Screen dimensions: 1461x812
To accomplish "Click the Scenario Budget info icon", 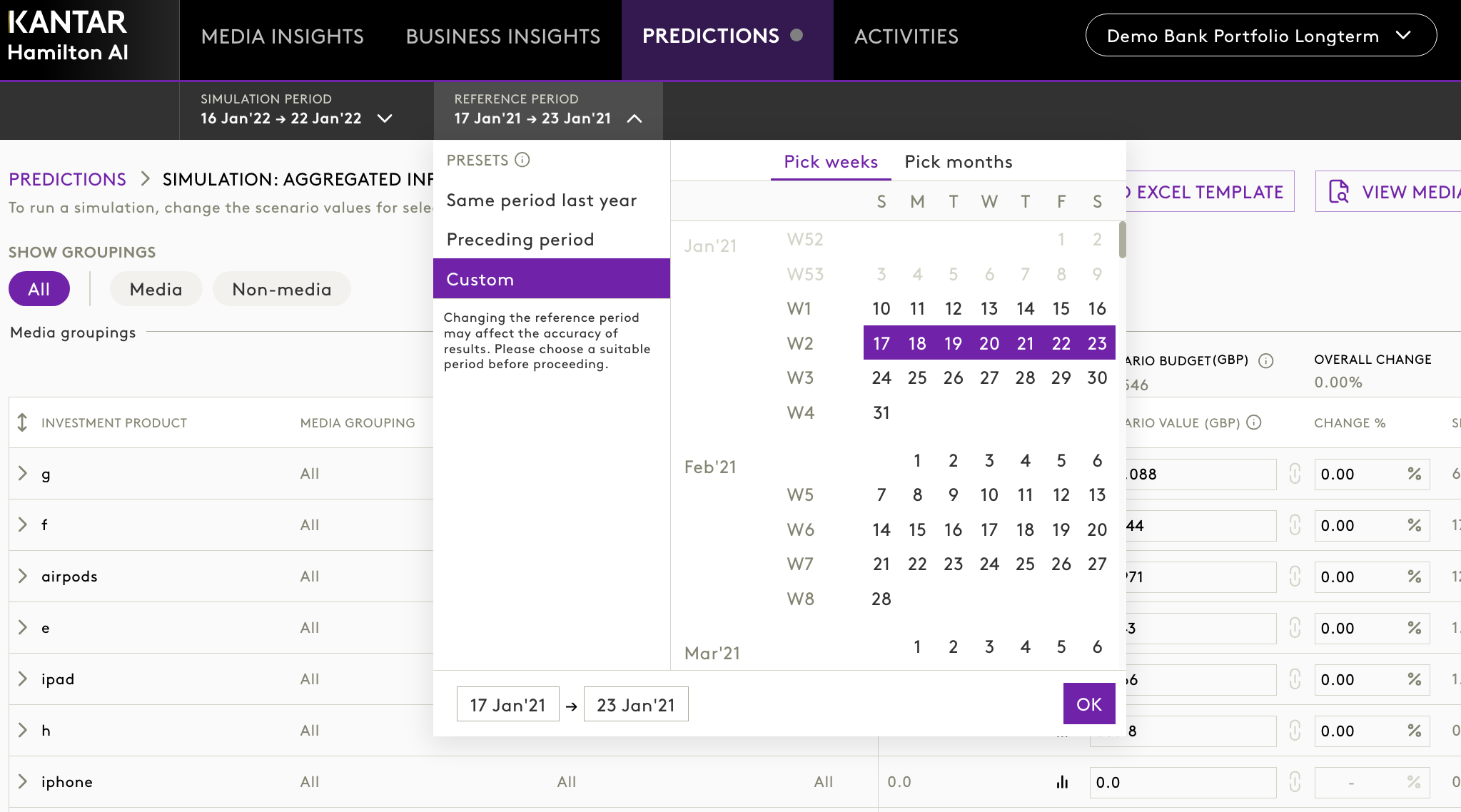I will tap(1266, 360).
